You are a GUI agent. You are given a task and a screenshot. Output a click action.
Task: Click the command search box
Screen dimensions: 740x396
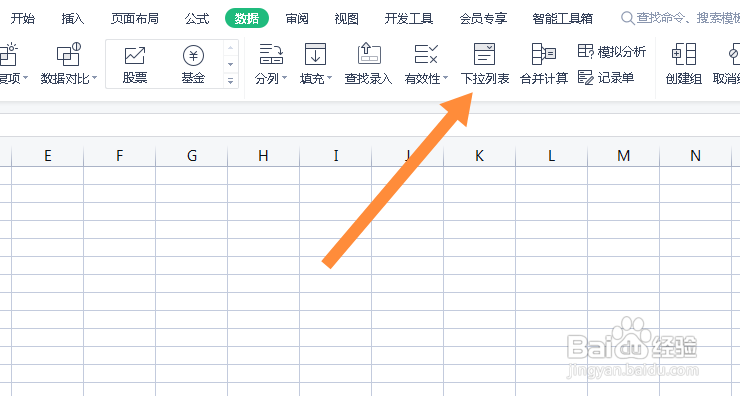click(x=681, y=18)
